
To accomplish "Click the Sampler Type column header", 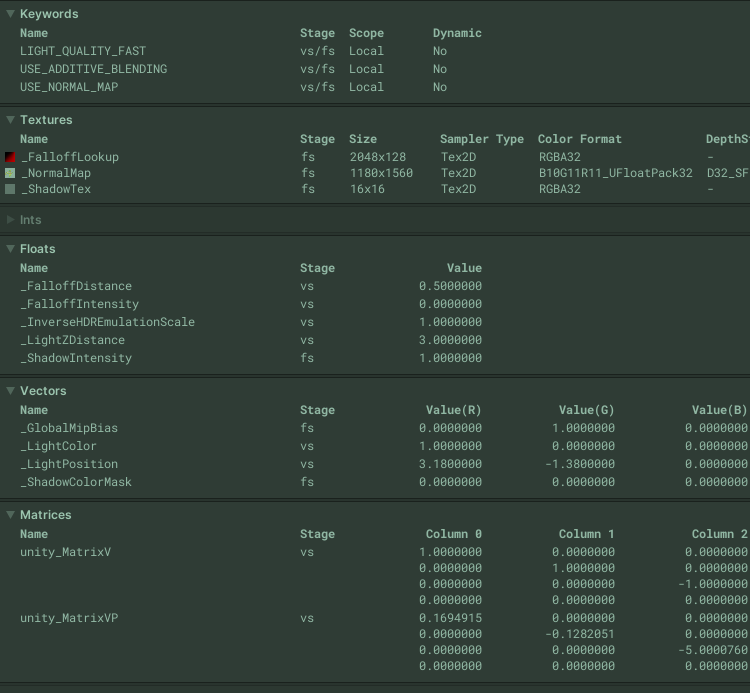I will (481, 139).
